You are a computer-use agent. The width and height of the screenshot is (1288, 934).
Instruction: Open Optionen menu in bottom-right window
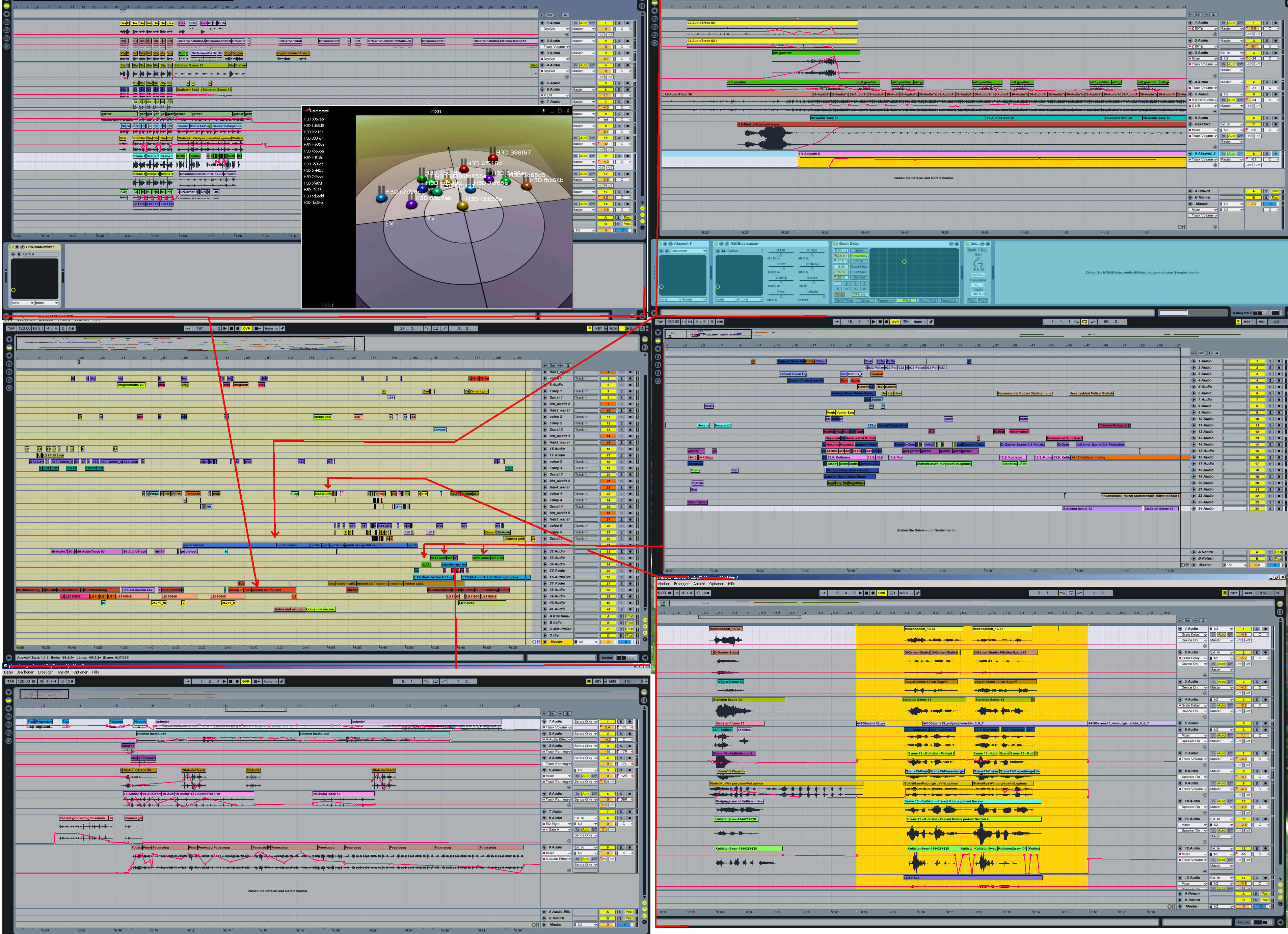[717, 584]
